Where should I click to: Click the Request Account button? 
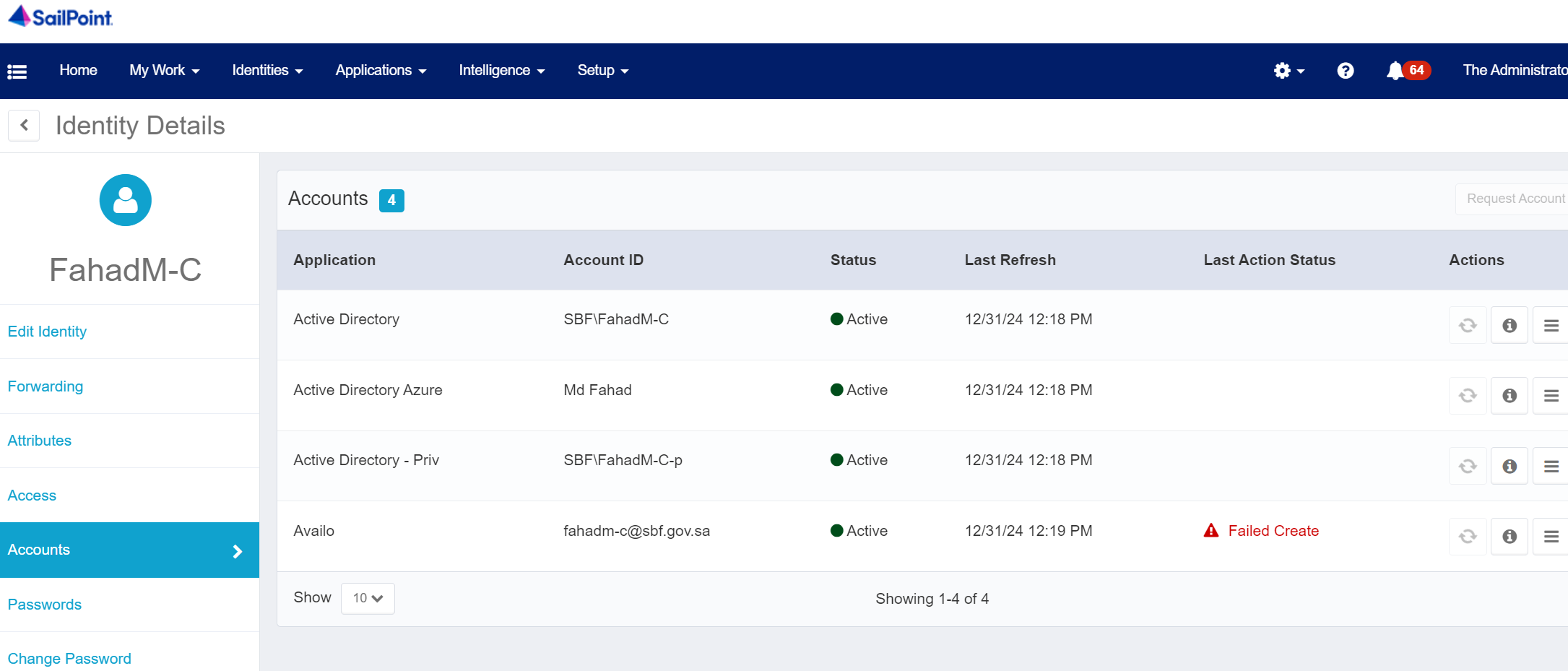[x=1515, y=199]
